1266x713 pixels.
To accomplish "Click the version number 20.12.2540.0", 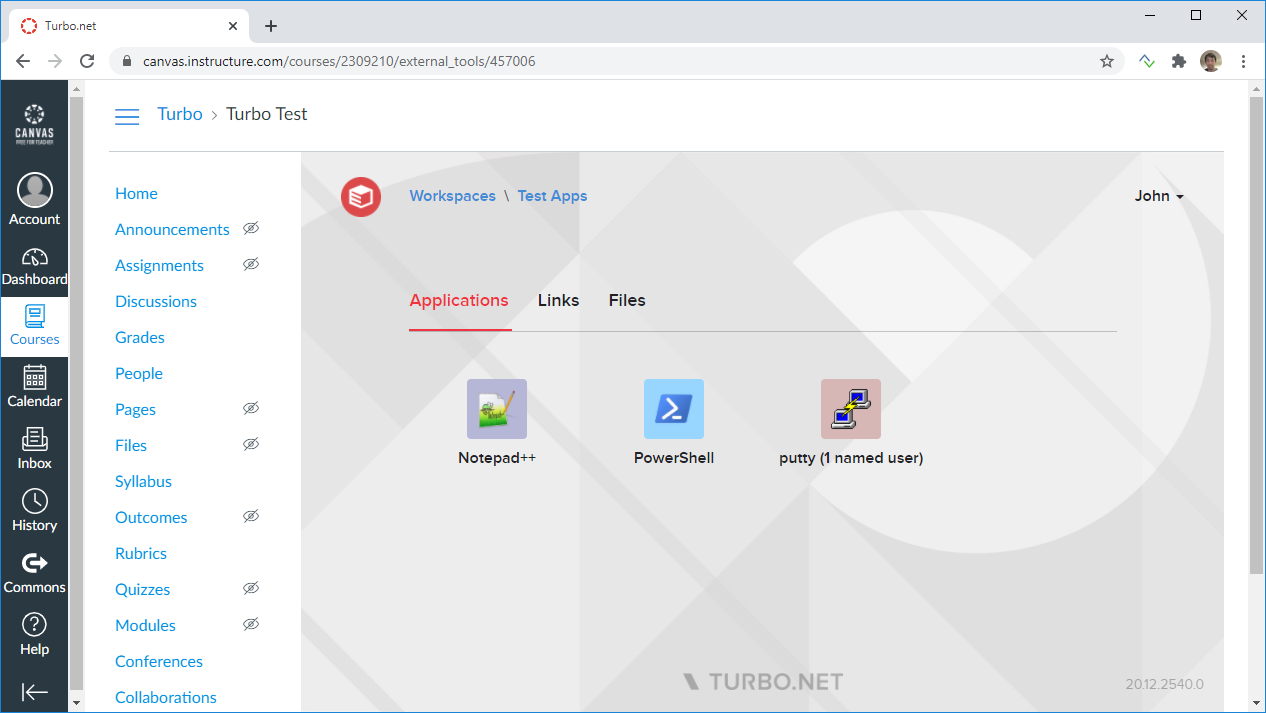I will coord(1164,685).
